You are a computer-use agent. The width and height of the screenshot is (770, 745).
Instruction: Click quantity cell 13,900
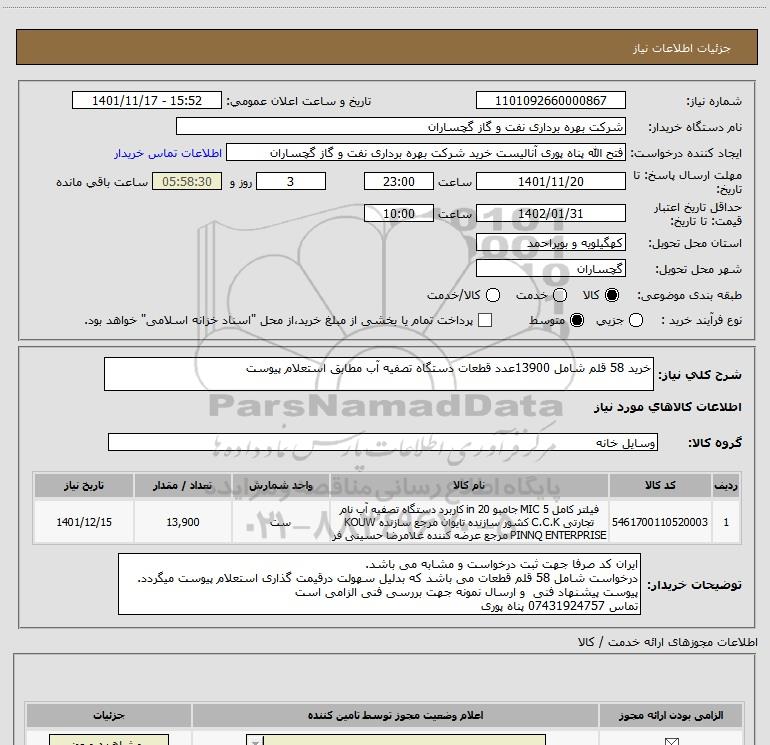point(183,522)
